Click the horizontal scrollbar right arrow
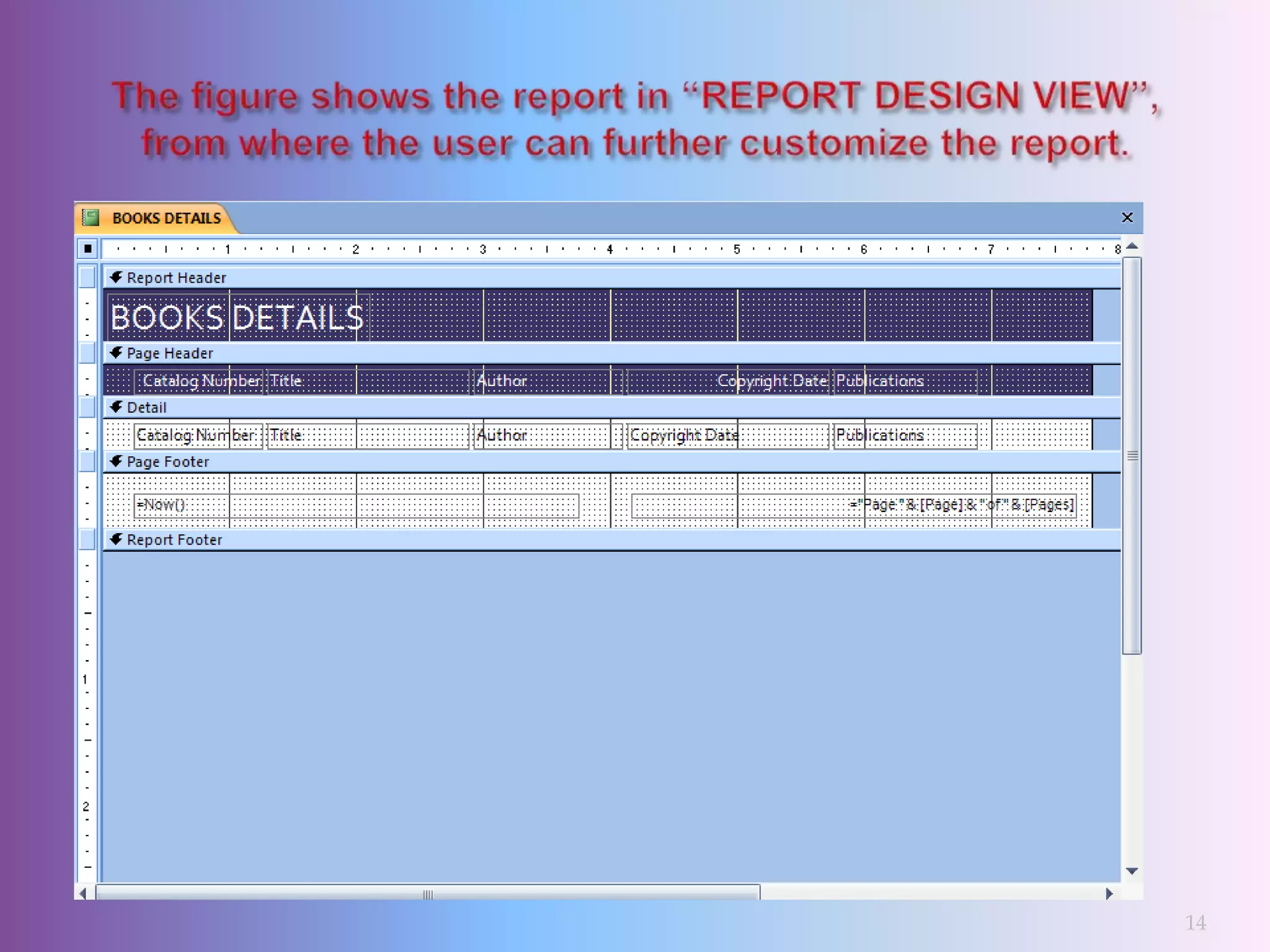Image resolution: width=1270 pixels, height=952 pixels. (1109, 893)
